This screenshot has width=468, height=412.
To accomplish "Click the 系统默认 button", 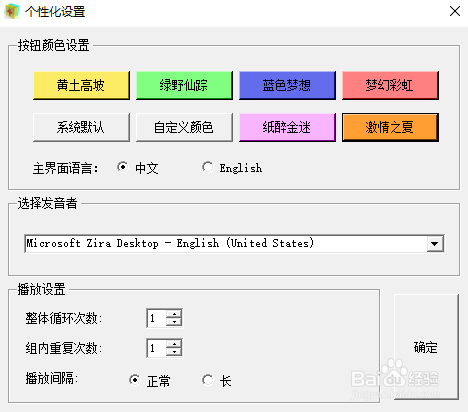I will [x=81, y=127].
